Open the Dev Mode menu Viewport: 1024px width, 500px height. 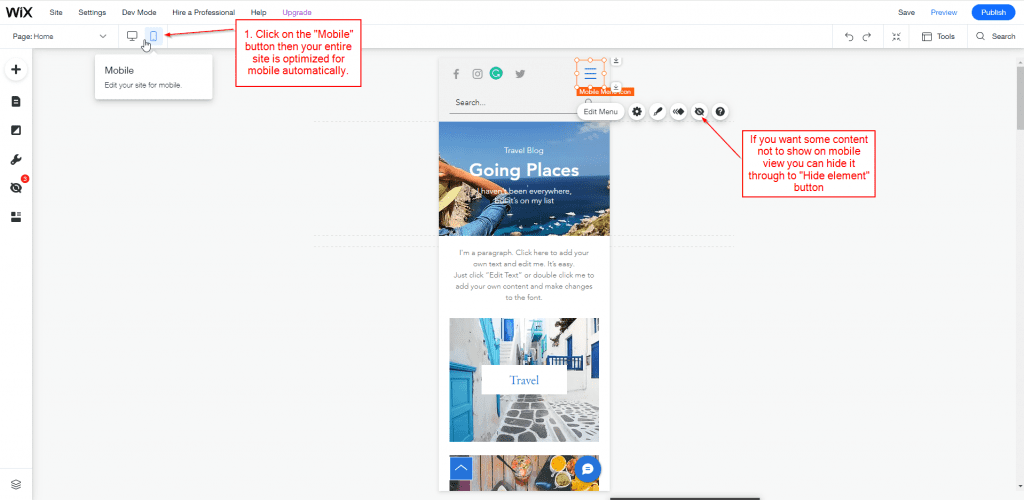[x=139, y=12]
